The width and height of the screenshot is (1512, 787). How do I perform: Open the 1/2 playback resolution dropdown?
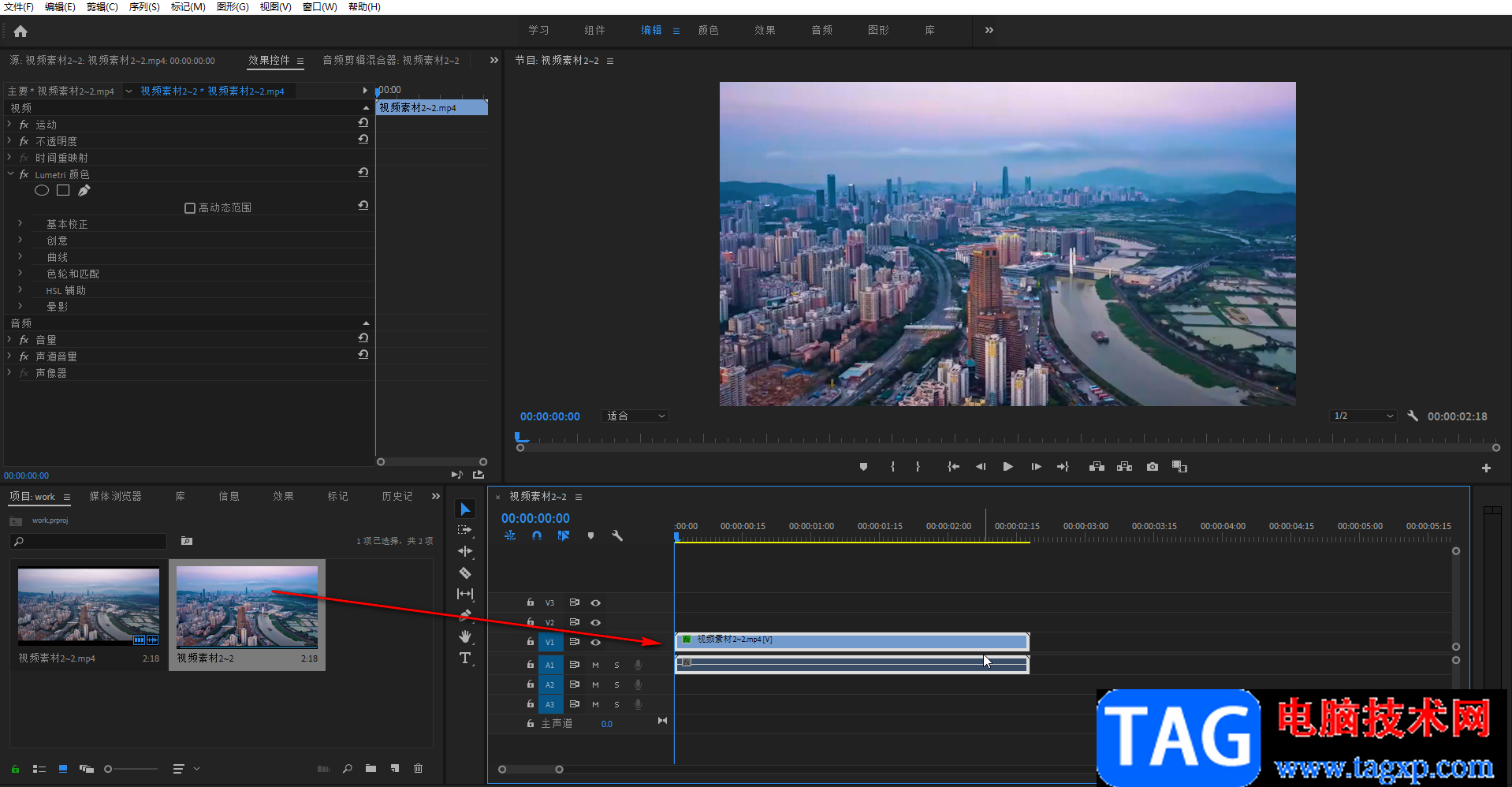click(x=1363, y=416)
